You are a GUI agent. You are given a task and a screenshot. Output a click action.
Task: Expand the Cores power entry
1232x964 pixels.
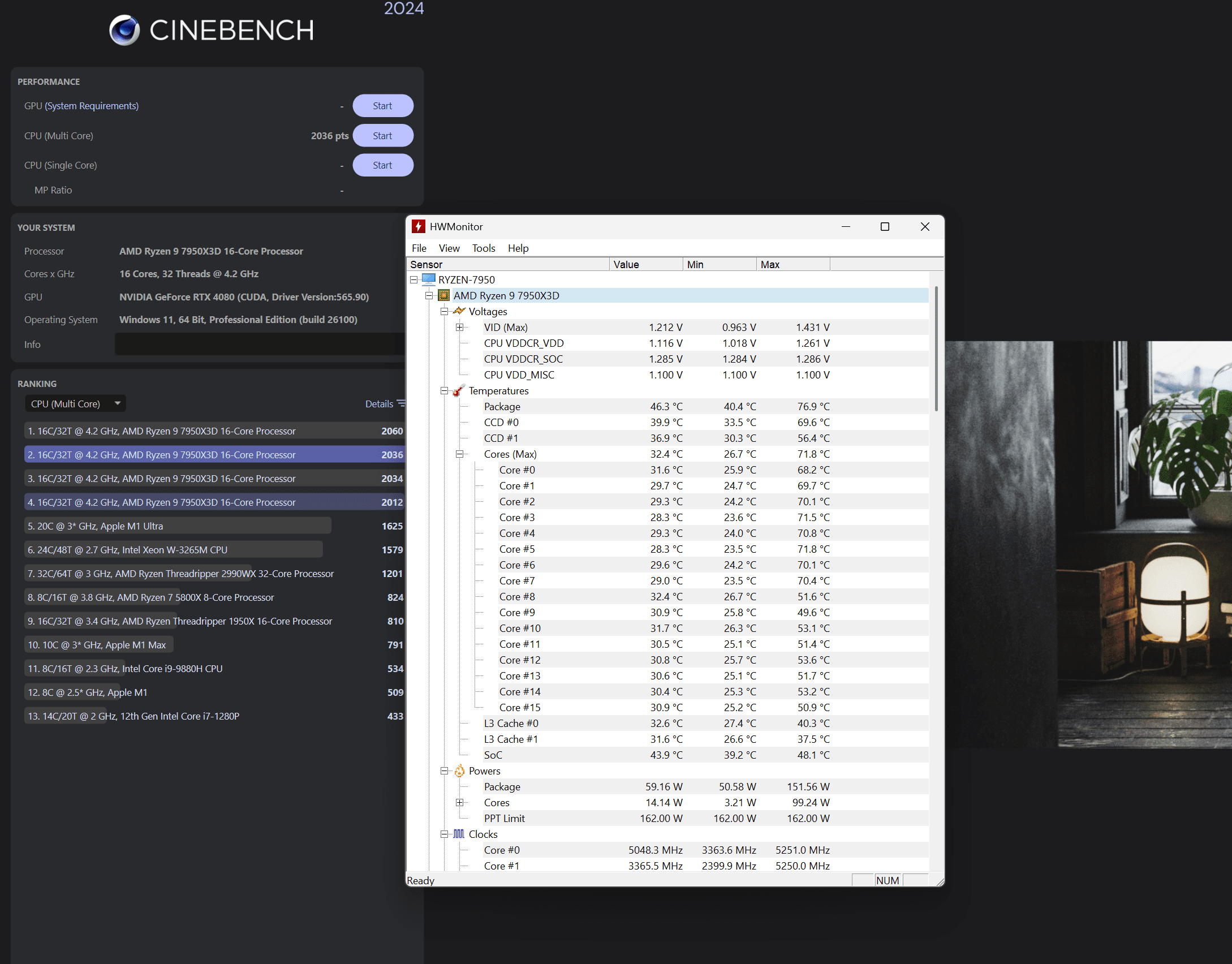point(459,802)
